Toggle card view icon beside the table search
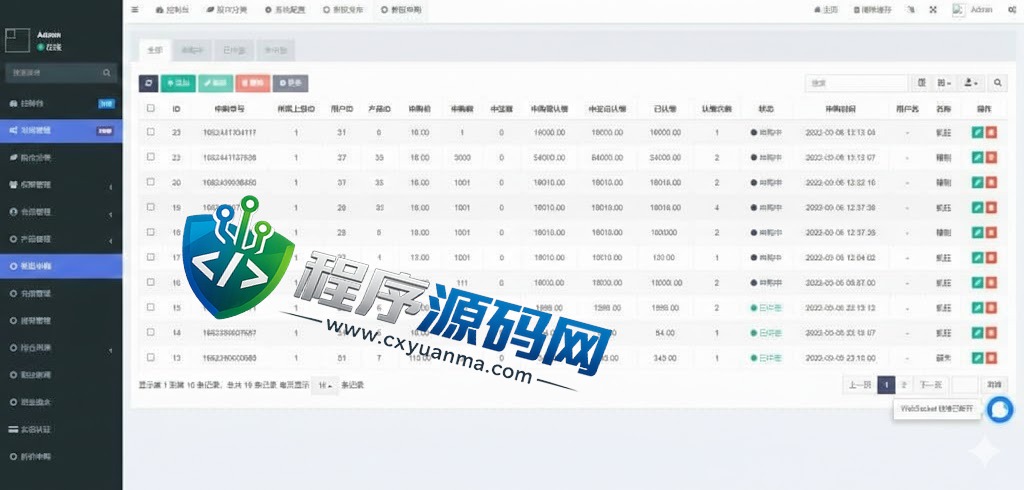The width and height of the screenshot is (1024, 490). (x=922, y=83)
